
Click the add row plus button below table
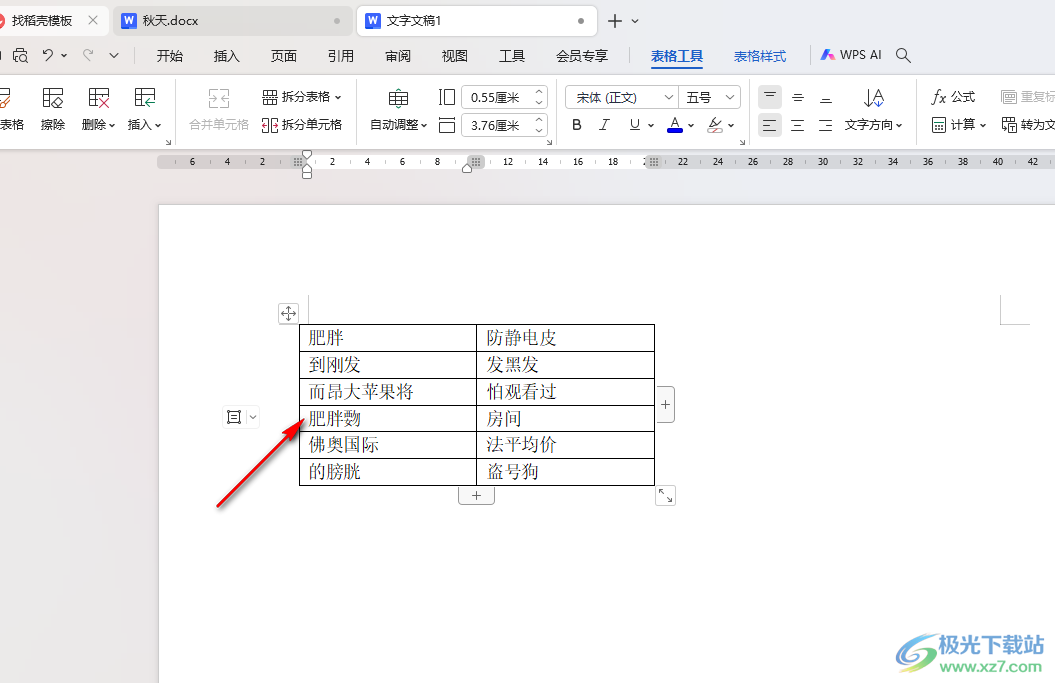476,496
